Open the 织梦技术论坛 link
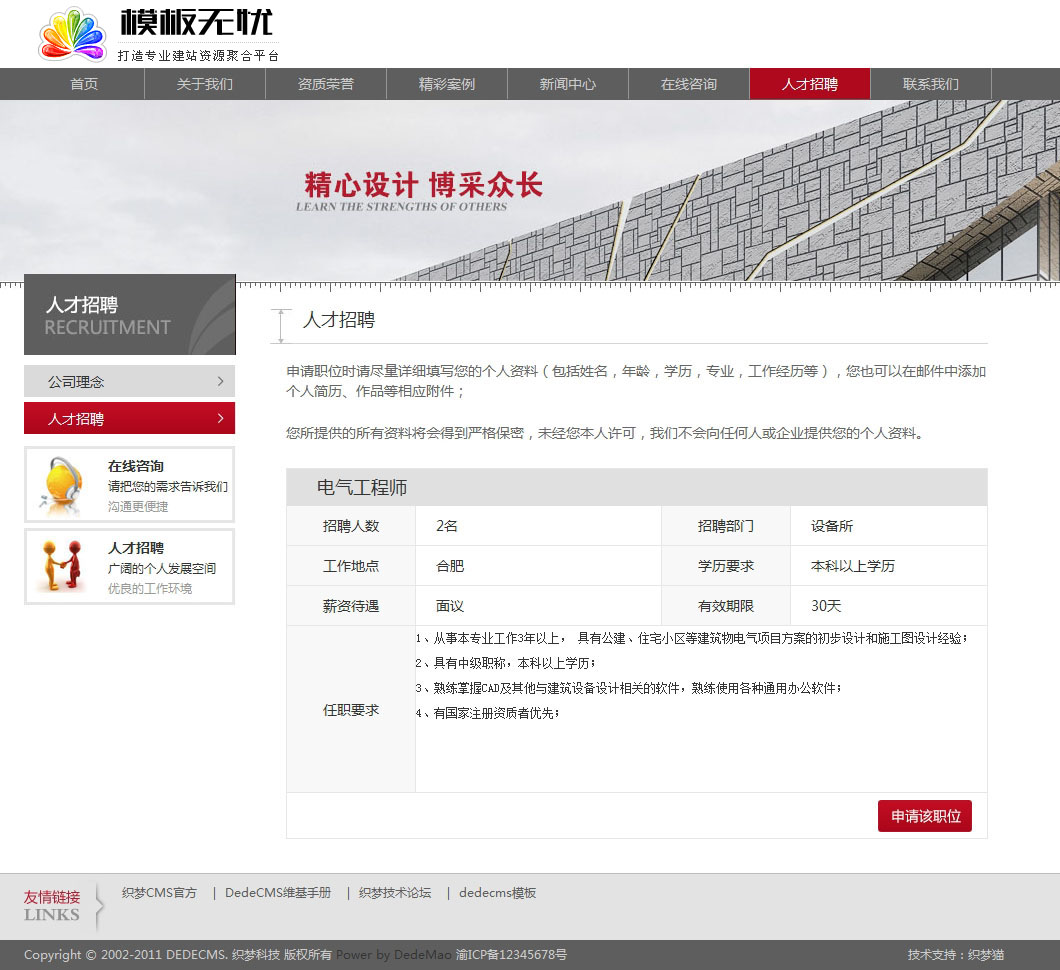Screen dimensions: 1060x970 [x=395, y=893]
